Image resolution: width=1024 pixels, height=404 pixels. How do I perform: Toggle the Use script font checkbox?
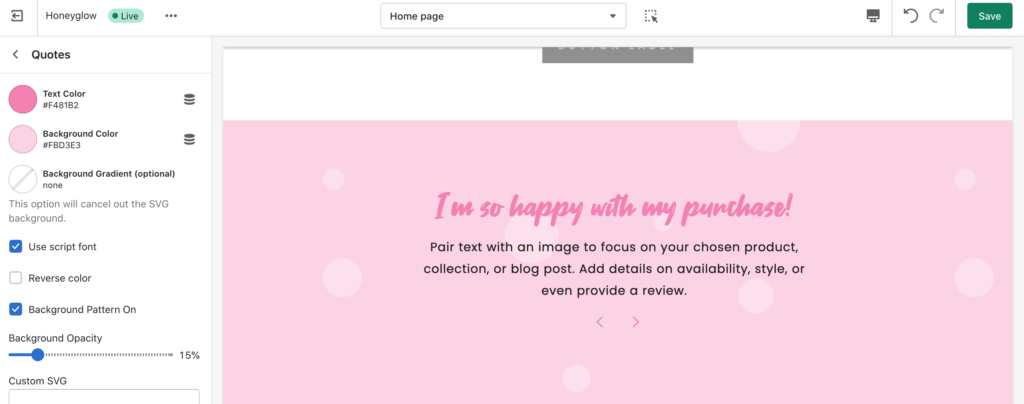point(16,247)
